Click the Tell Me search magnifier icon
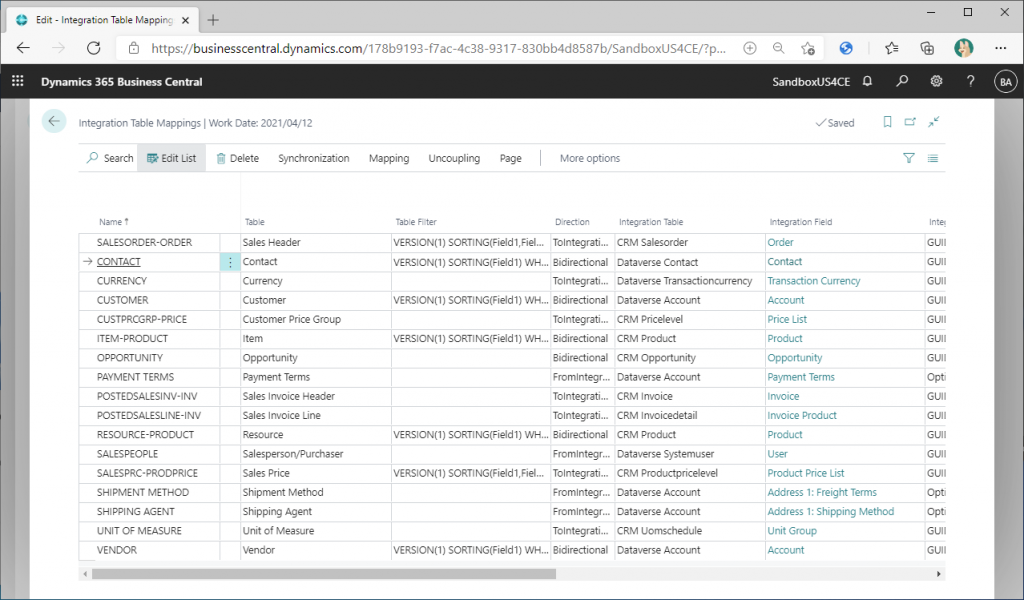 902,82
